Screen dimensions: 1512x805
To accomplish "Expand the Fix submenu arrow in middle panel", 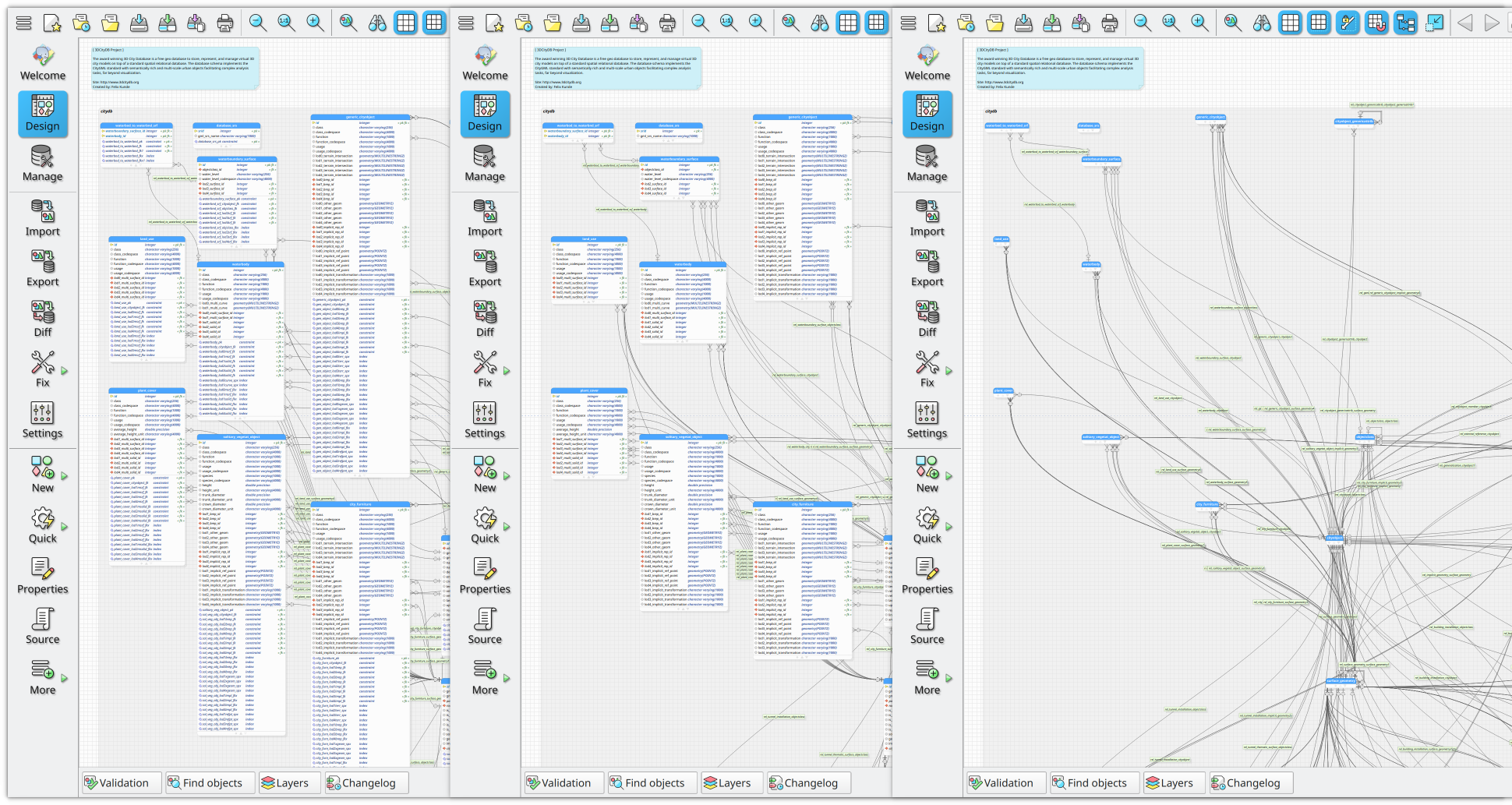I will pyautogui.click(x=507, y=371).
